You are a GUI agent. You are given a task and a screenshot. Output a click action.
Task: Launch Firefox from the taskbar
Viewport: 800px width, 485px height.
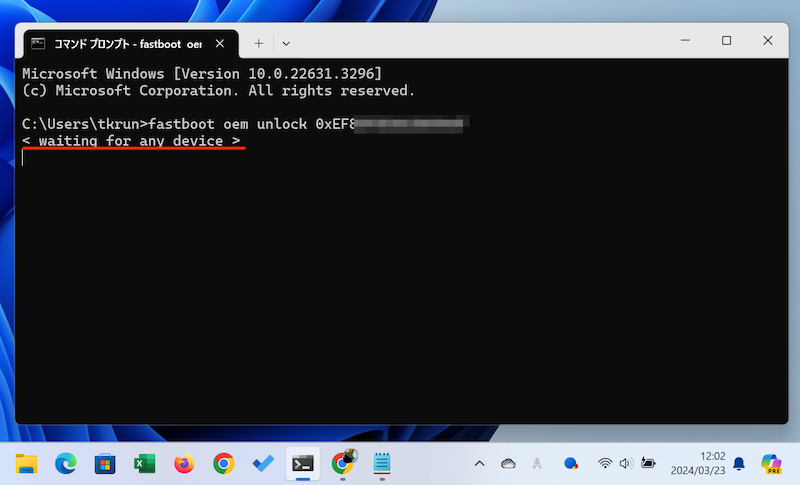[x=184, y=463]
